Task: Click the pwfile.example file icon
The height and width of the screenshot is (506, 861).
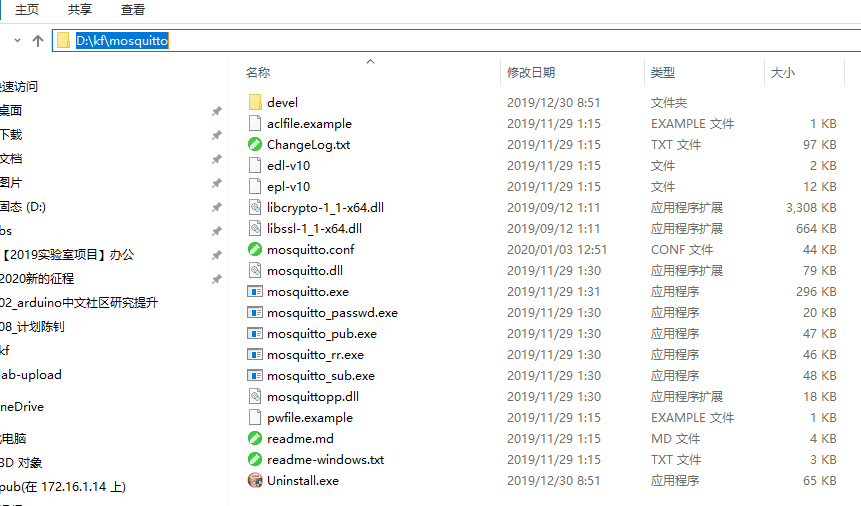Action: tap(255, 418)
